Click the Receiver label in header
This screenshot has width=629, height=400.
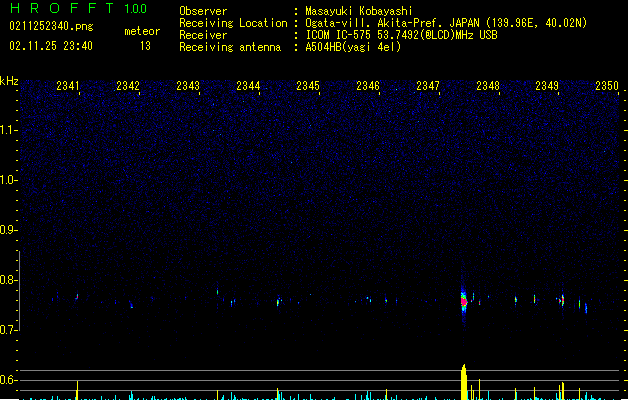pos(203,35)
